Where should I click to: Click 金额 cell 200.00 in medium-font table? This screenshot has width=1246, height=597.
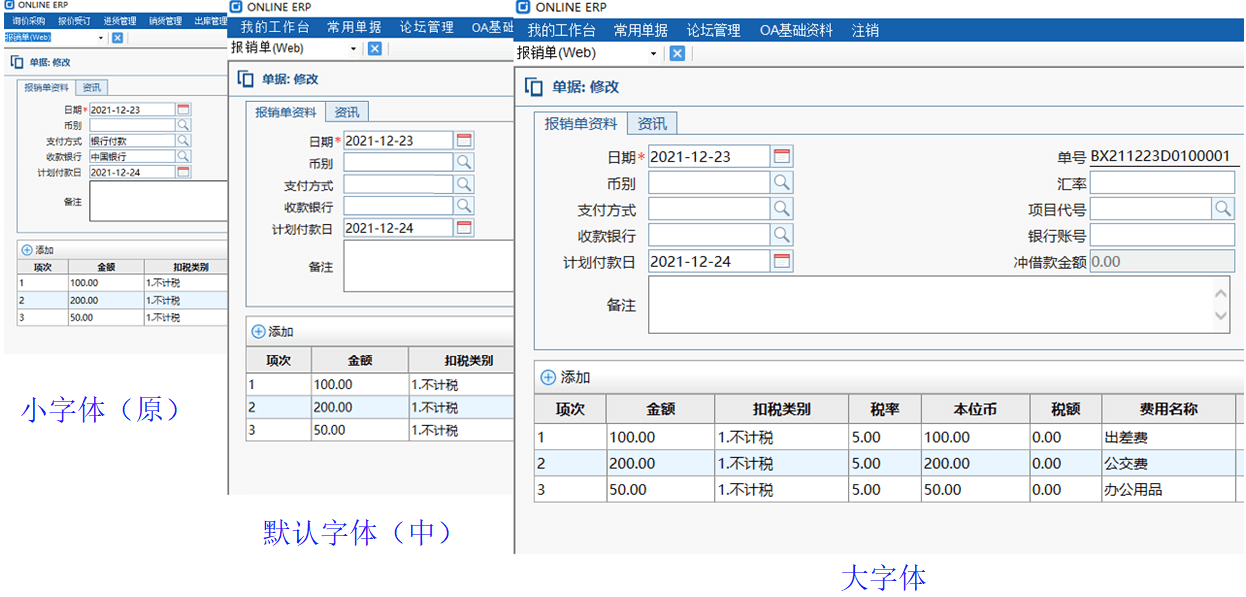click(360, 408)
